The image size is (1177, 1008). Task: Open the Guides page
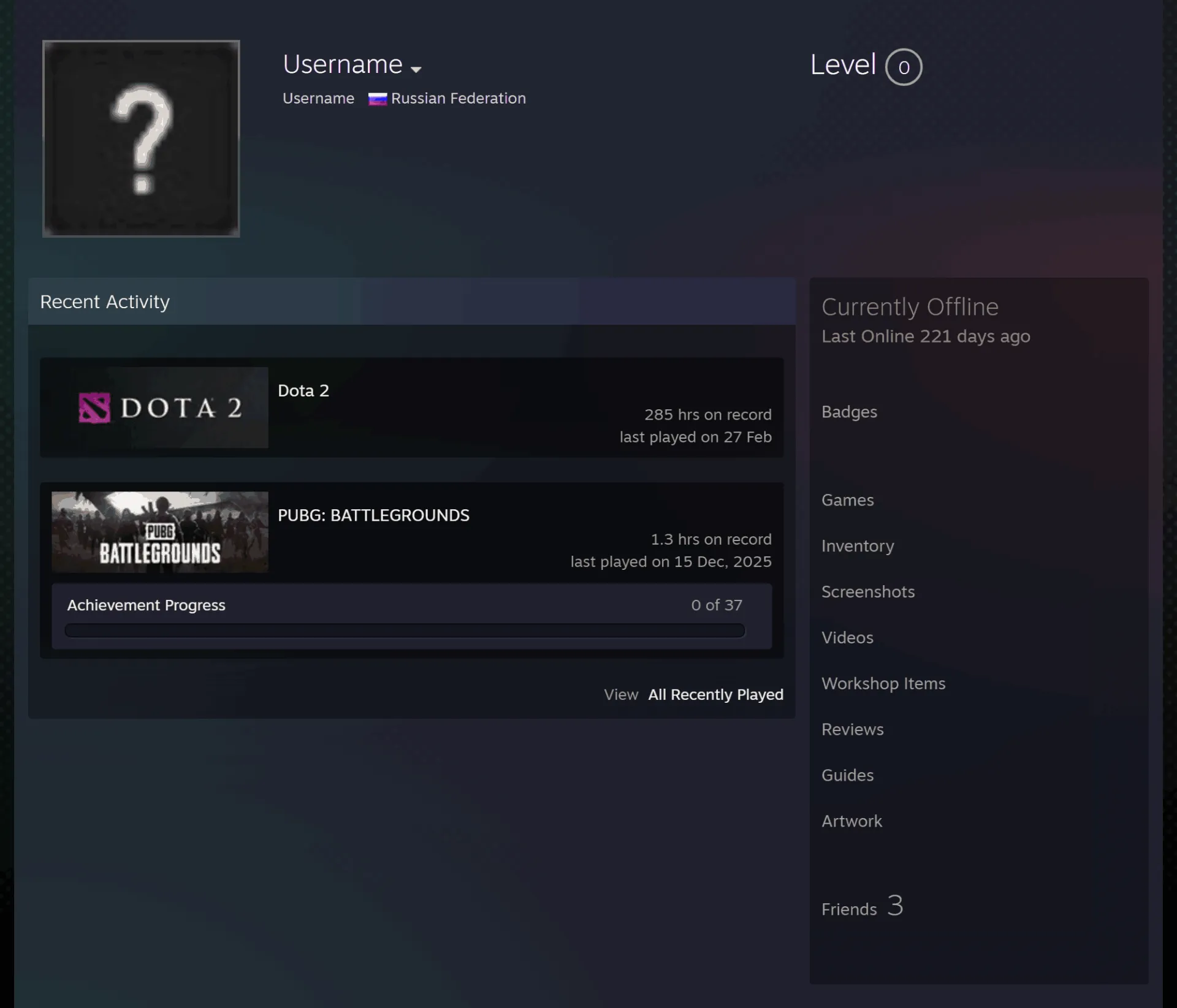pyautogui.click(x=847, y=775)
